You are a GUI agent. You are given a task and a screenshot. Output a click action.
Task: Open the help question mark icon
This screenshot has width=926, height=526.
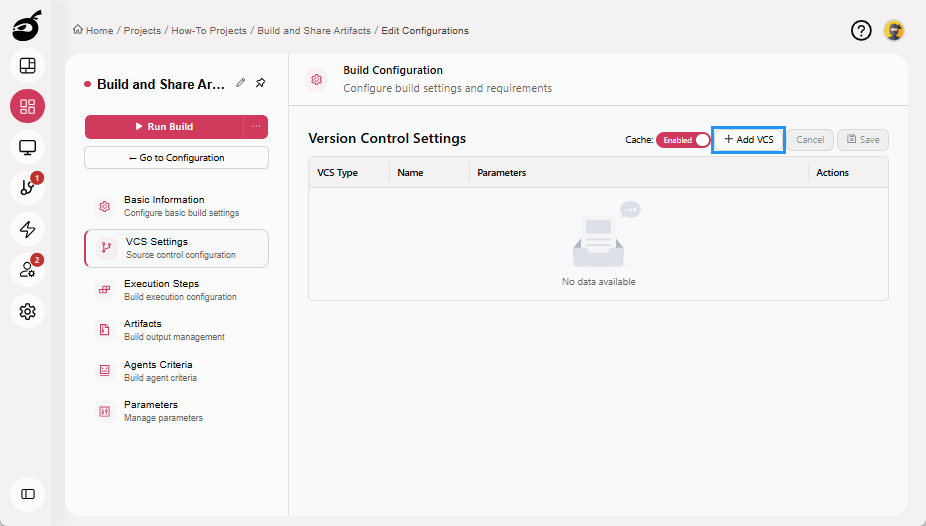(861, 30)
